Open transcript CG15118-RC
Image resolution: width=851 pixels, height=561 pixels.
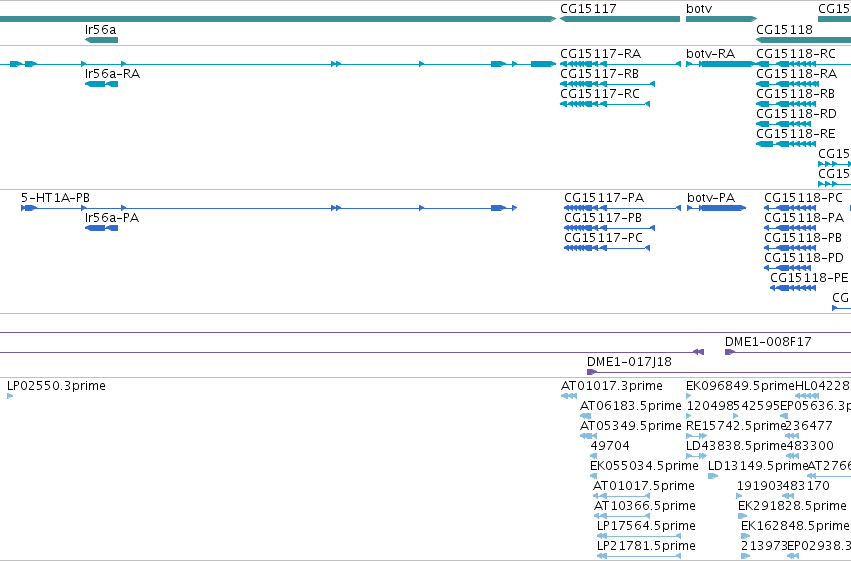[x=796, y=53]
